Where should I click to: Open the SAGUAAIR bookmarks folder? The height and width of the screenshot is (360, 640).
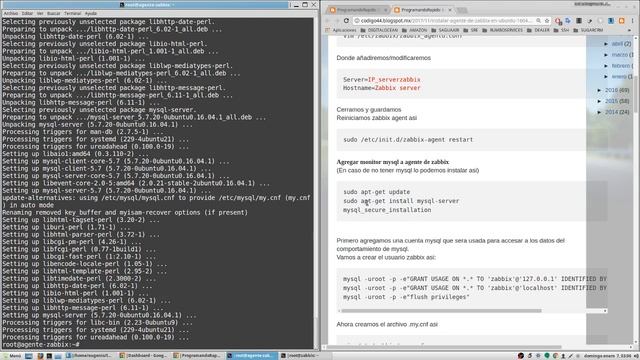445,30
